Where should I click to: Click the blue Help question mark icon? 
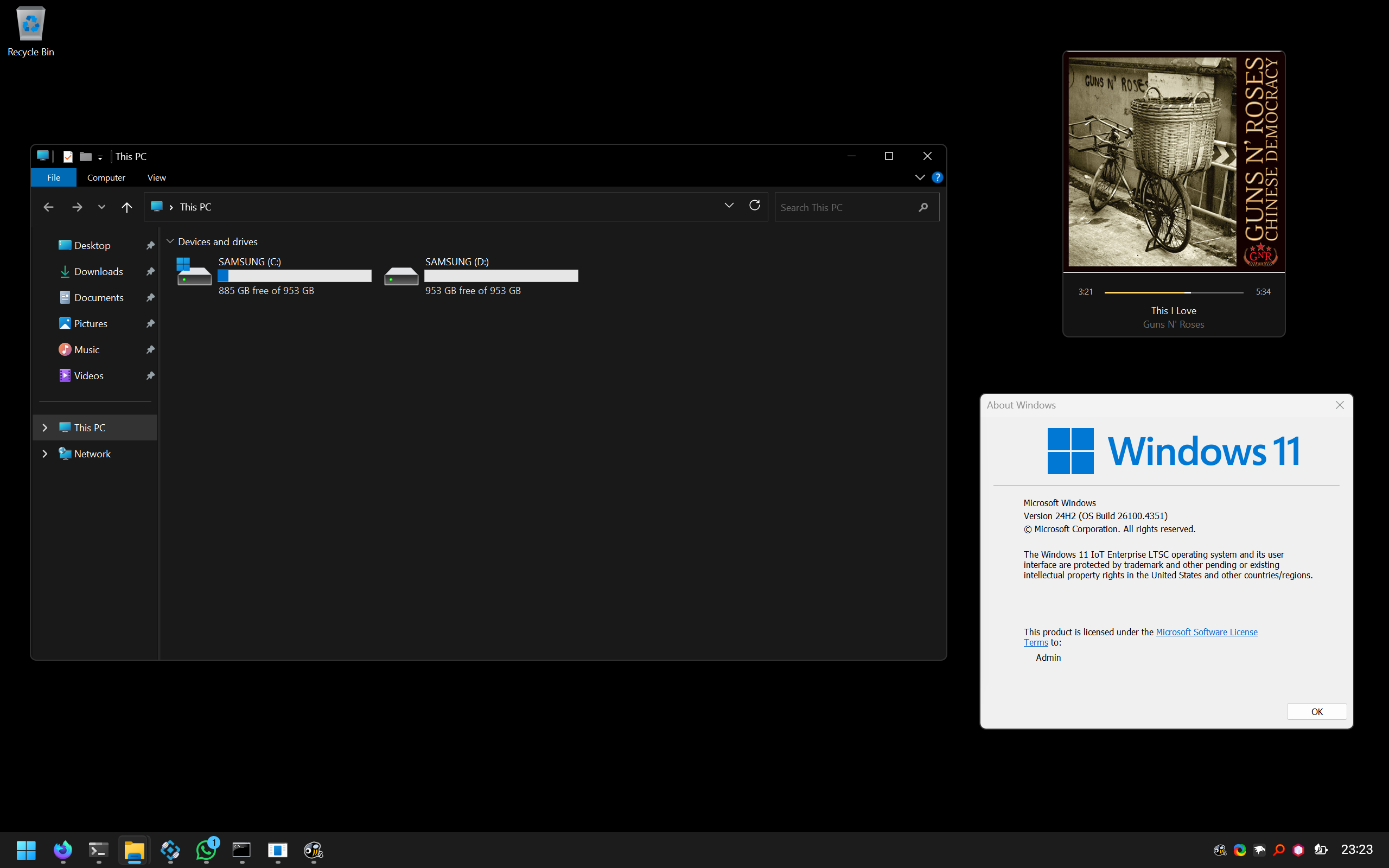point(937,177)
